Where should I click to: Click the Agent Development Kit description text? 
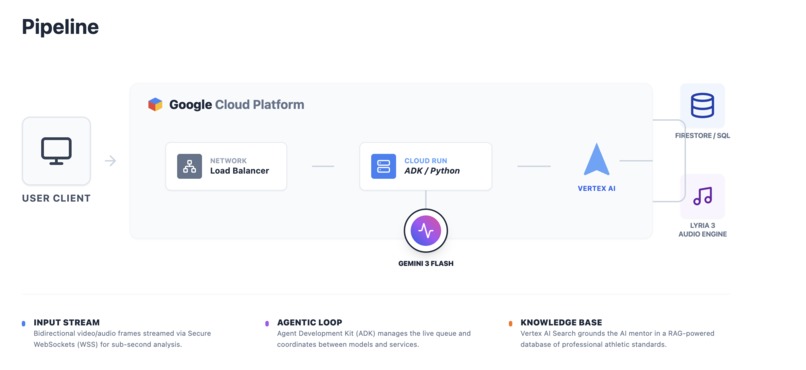(x=374, y=339)
